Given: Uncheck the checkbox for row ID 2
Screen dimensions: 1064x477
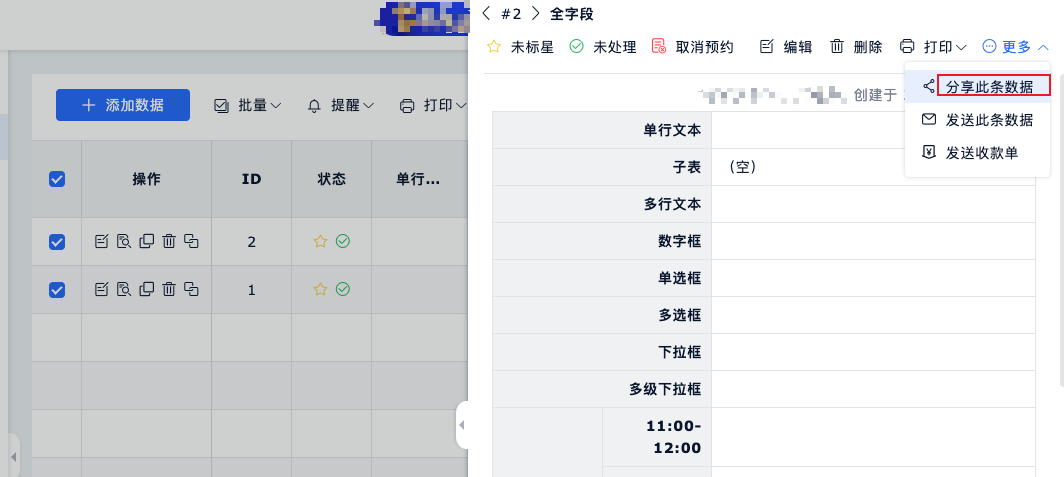Looking at the screenshot, I should (x=57, y=241).
